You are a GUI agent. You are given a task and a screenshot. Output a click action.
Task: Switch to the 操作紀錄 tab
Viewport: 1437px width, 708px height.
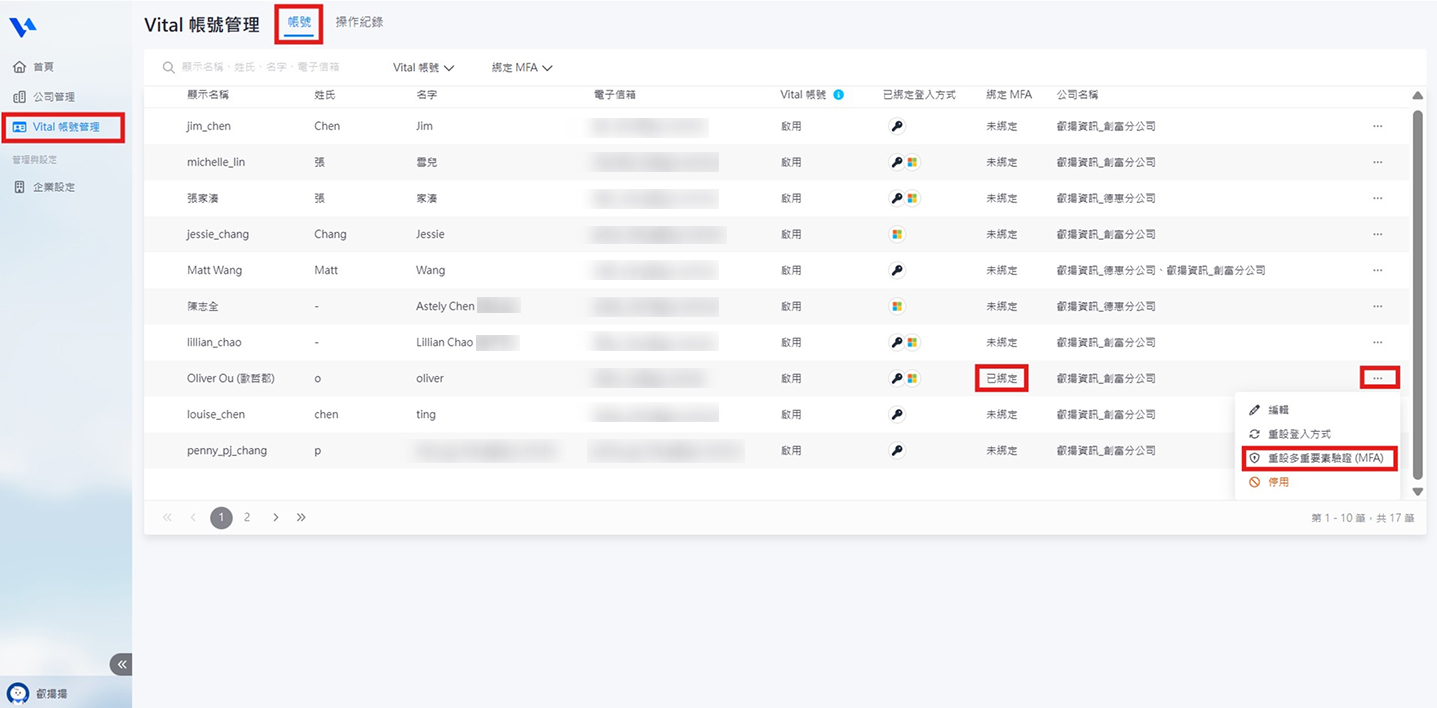pos(359,22)
